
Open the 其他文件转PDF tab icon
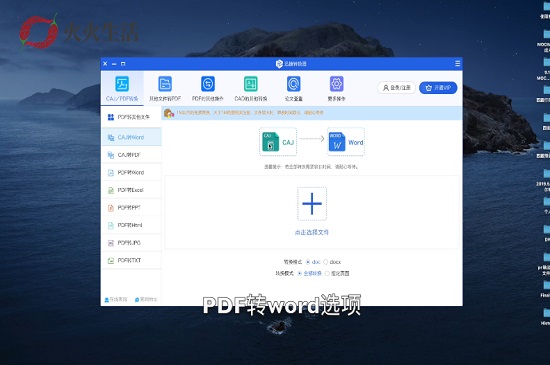pyautogui.click(x=165, y=84)
